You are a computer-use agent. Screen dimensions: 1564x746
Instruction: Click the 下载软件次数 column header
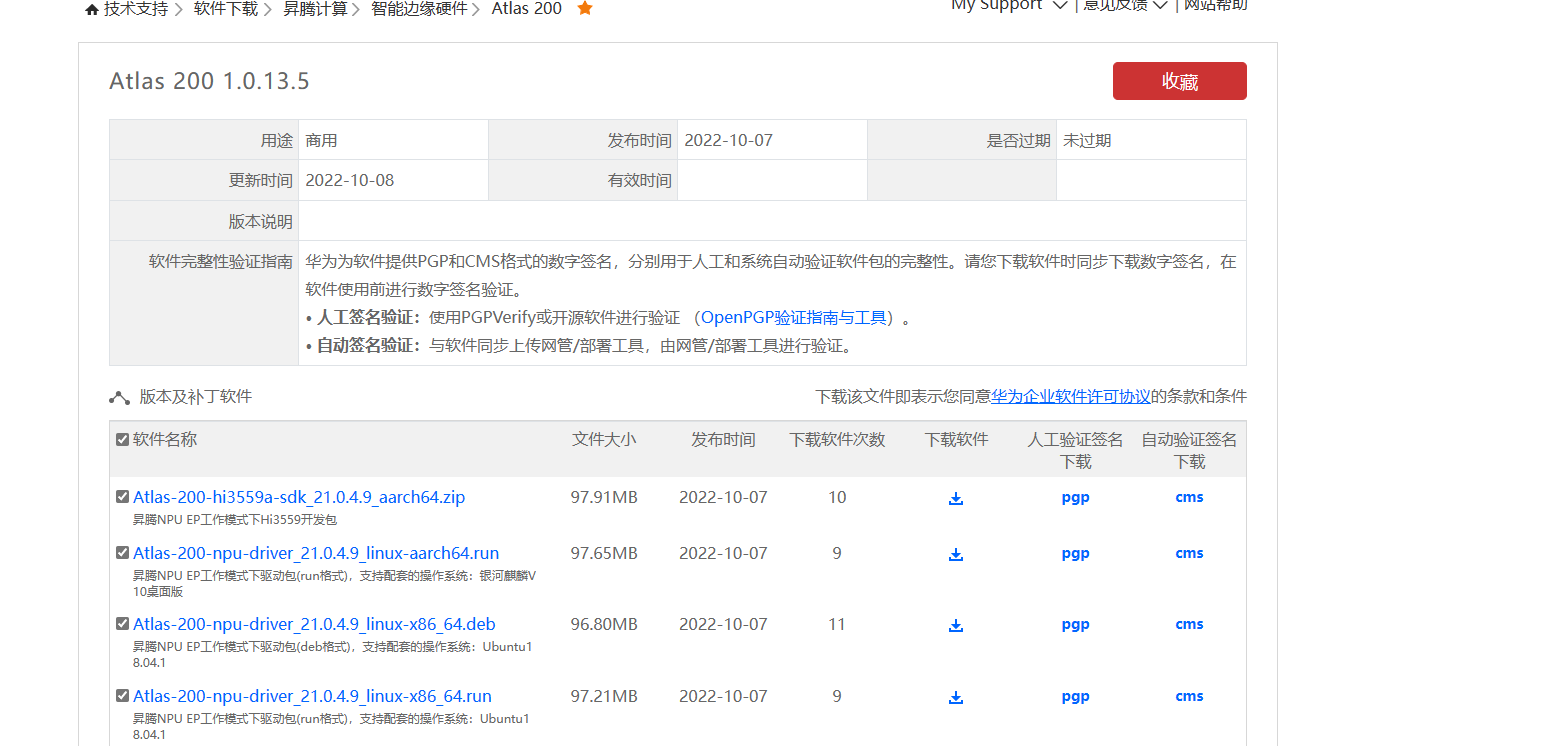(837, 440)
